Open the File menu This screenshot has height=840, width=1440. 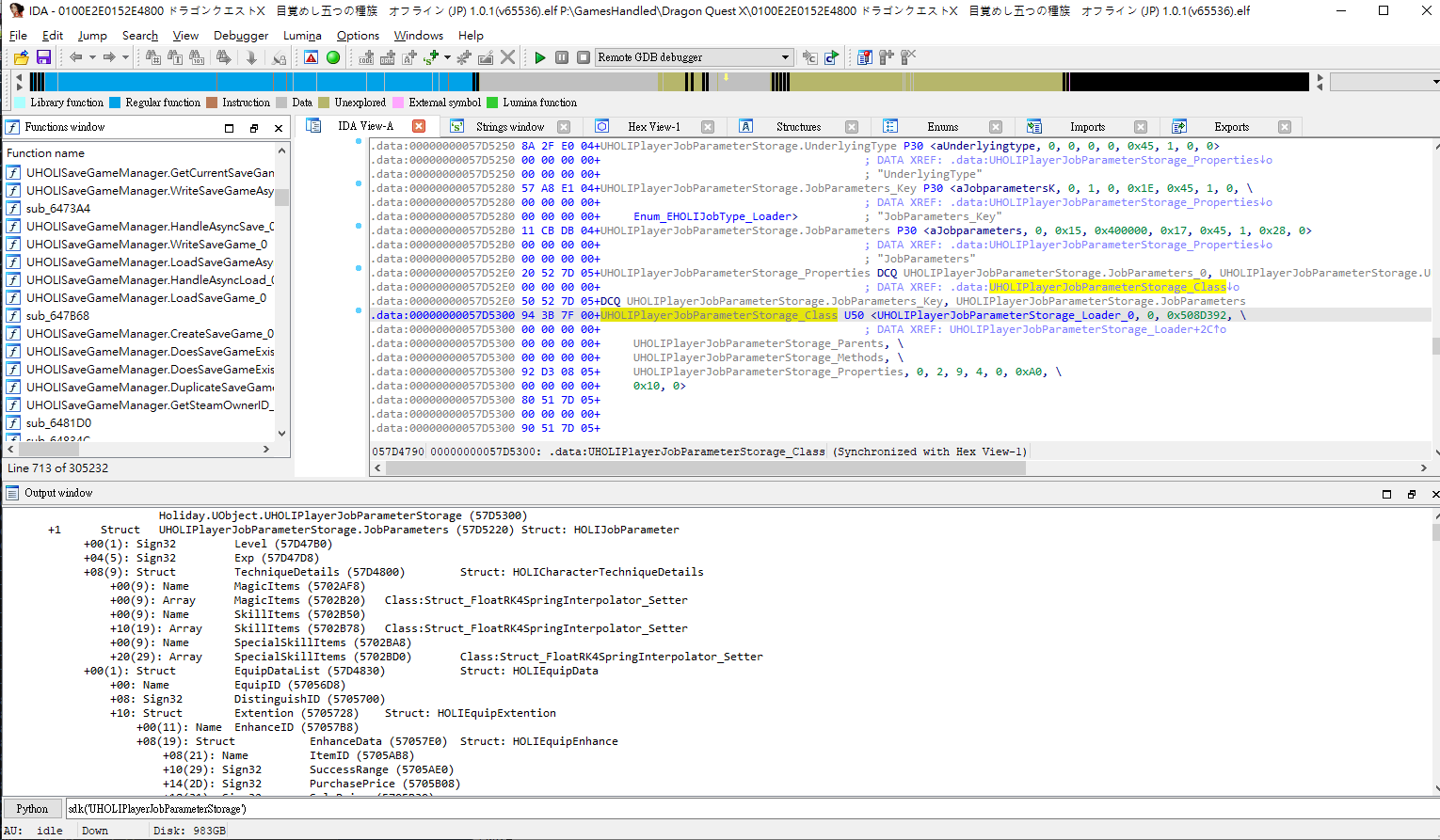coord(18,36)
